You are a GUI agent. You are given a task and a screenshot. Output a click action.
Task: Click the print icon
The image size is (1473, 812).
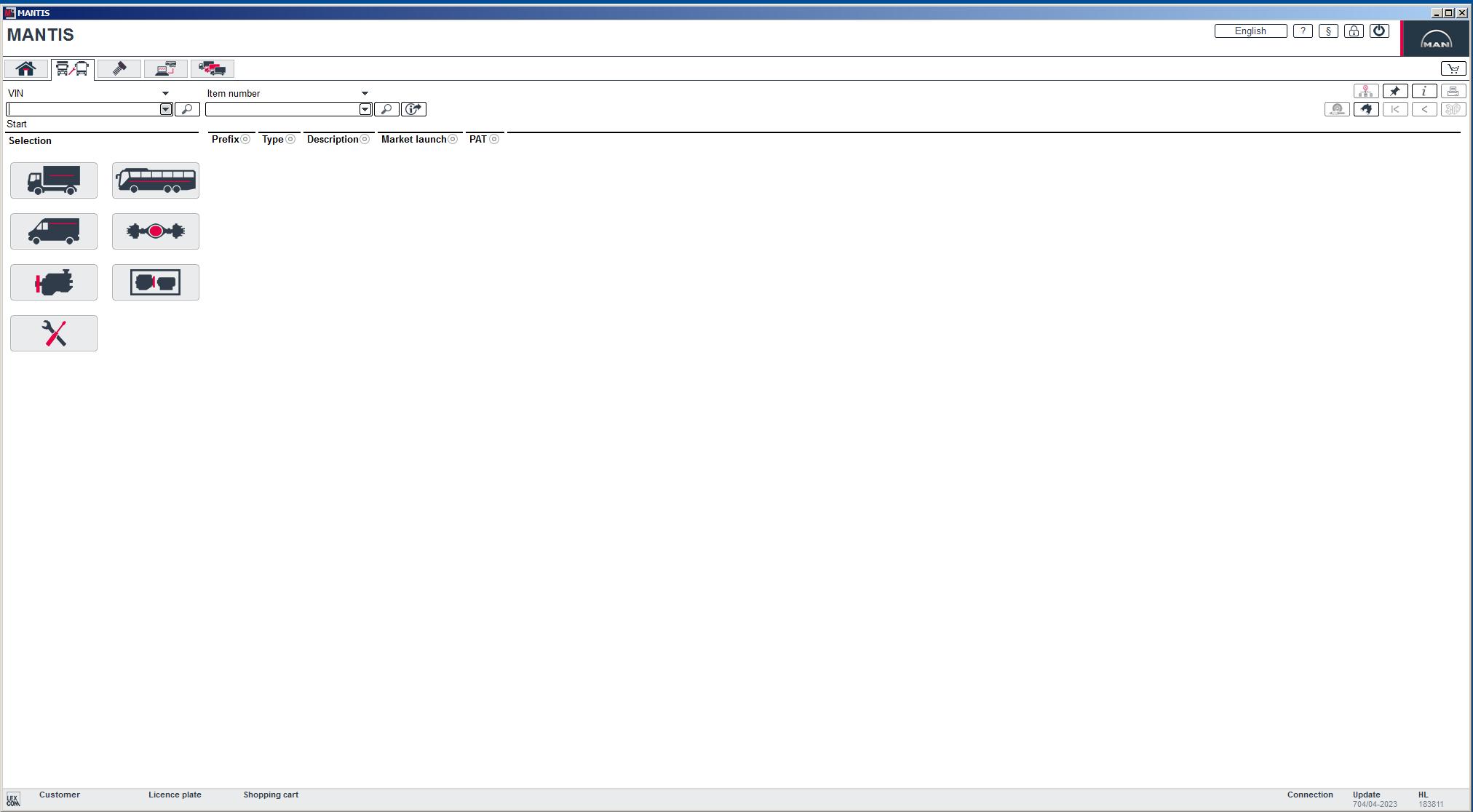pyautogui.click(x=1453, y=90)
